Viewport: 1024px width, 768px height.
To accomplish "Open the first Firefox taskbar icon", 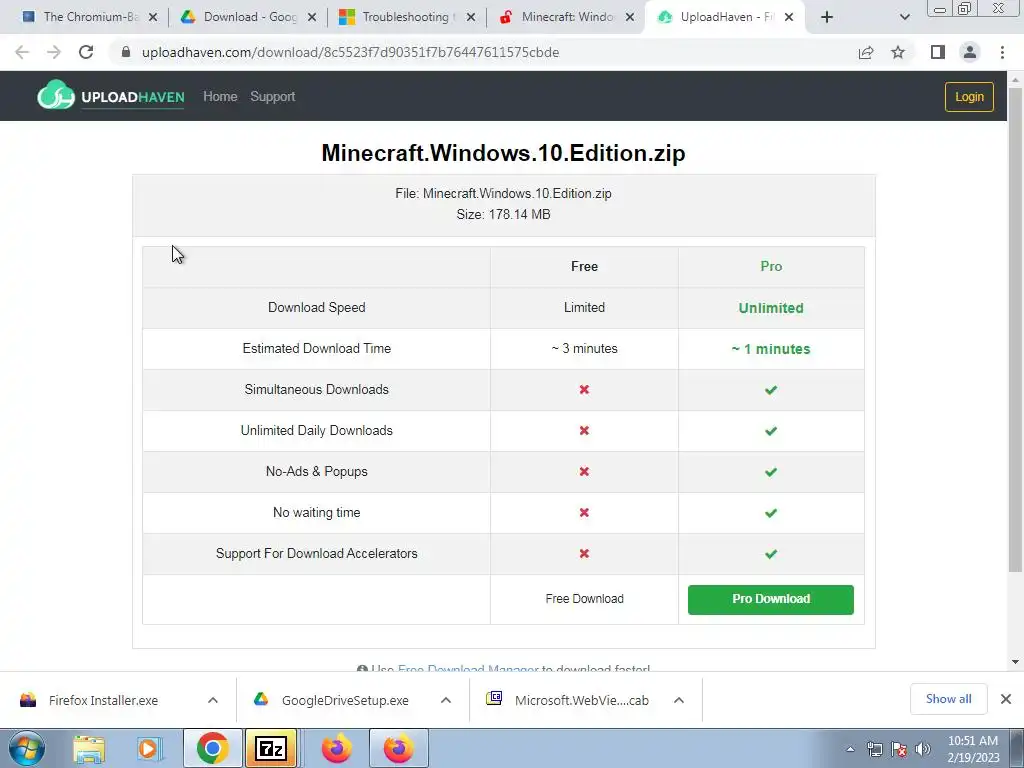I will point(337,748).
